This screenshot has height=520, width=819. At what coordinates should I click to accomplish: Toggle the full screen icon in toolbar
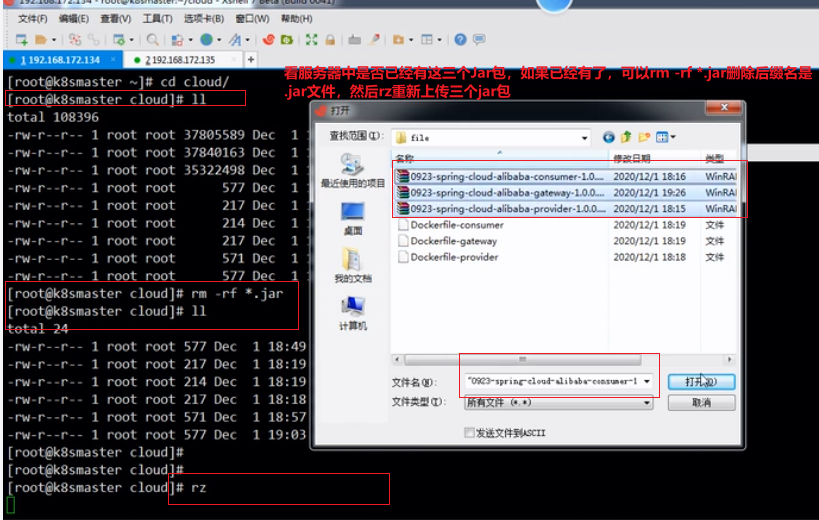[311, 40]
